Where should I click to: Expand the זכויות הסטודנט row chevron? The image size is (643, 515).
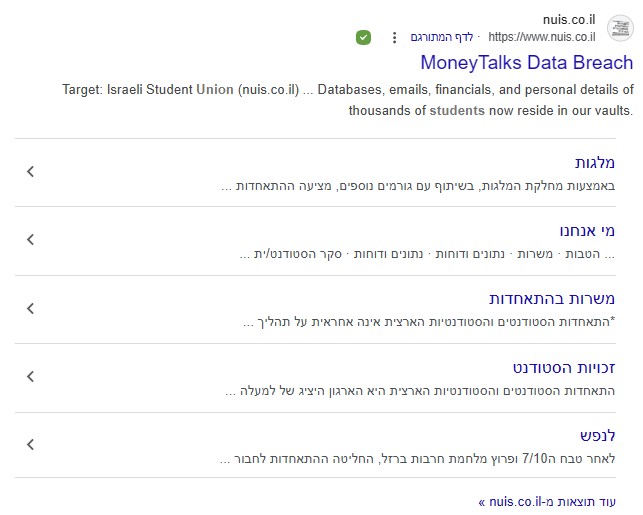click(30, 377)
